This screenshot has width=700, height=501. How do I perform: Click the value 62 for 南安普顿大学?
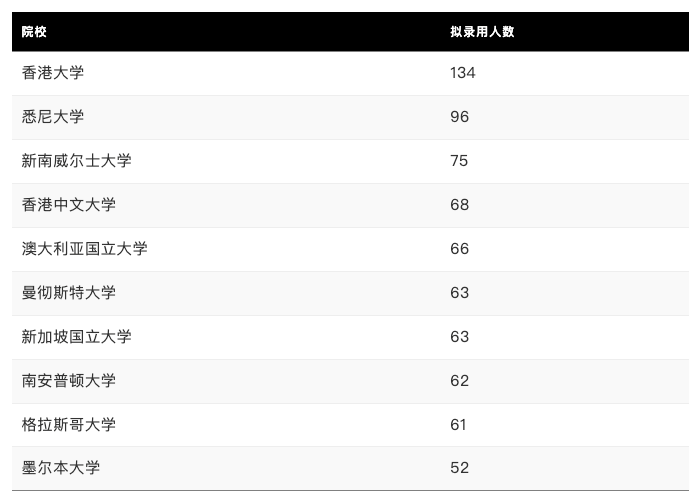[x=459, y=381]
